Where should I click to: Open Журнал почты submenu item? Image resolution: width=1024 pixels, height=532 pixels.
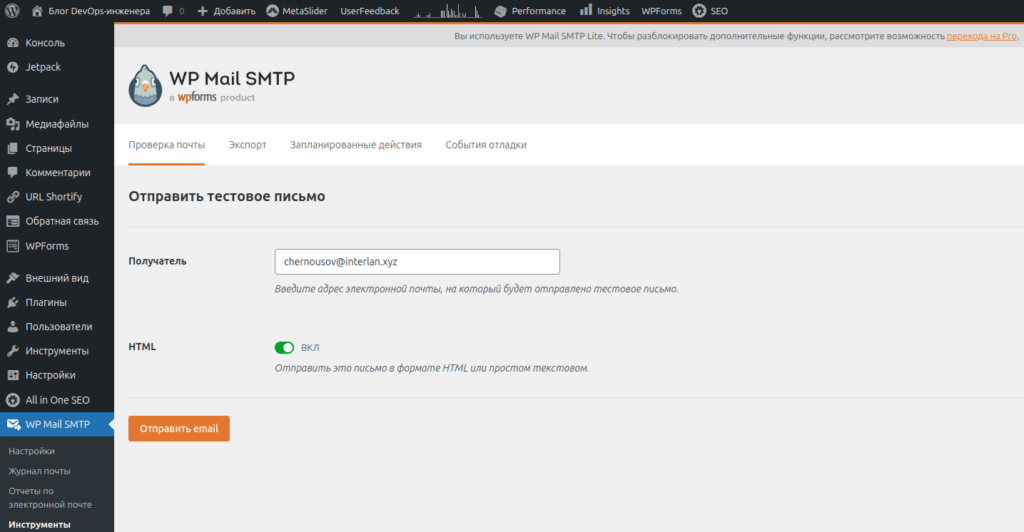tap(39, 471)
